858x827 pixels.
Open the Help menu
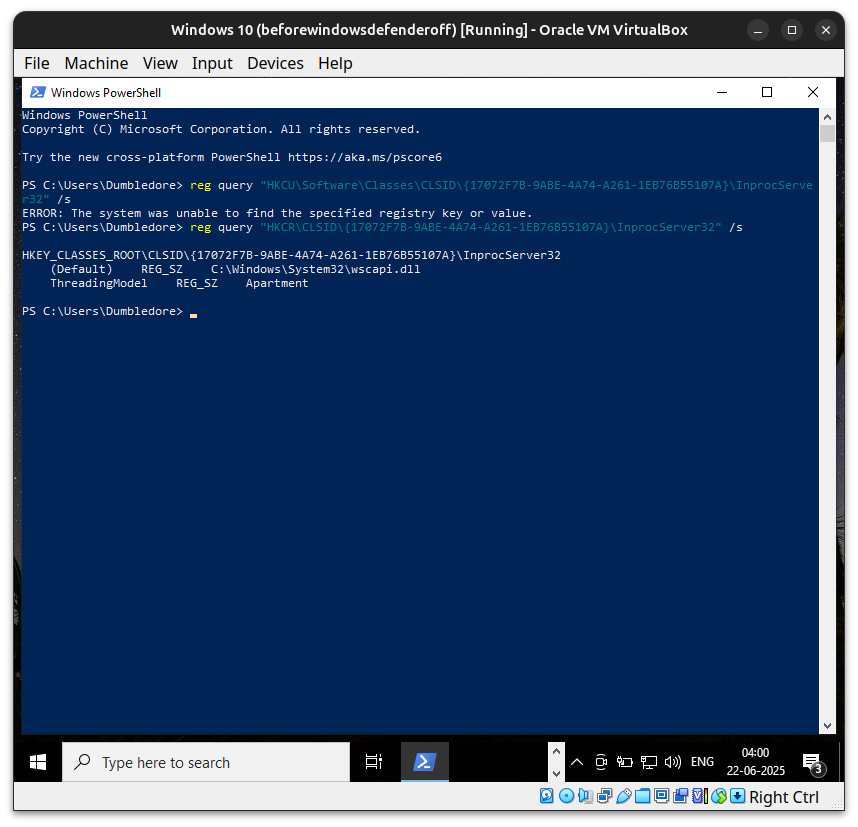click(335, 63)
